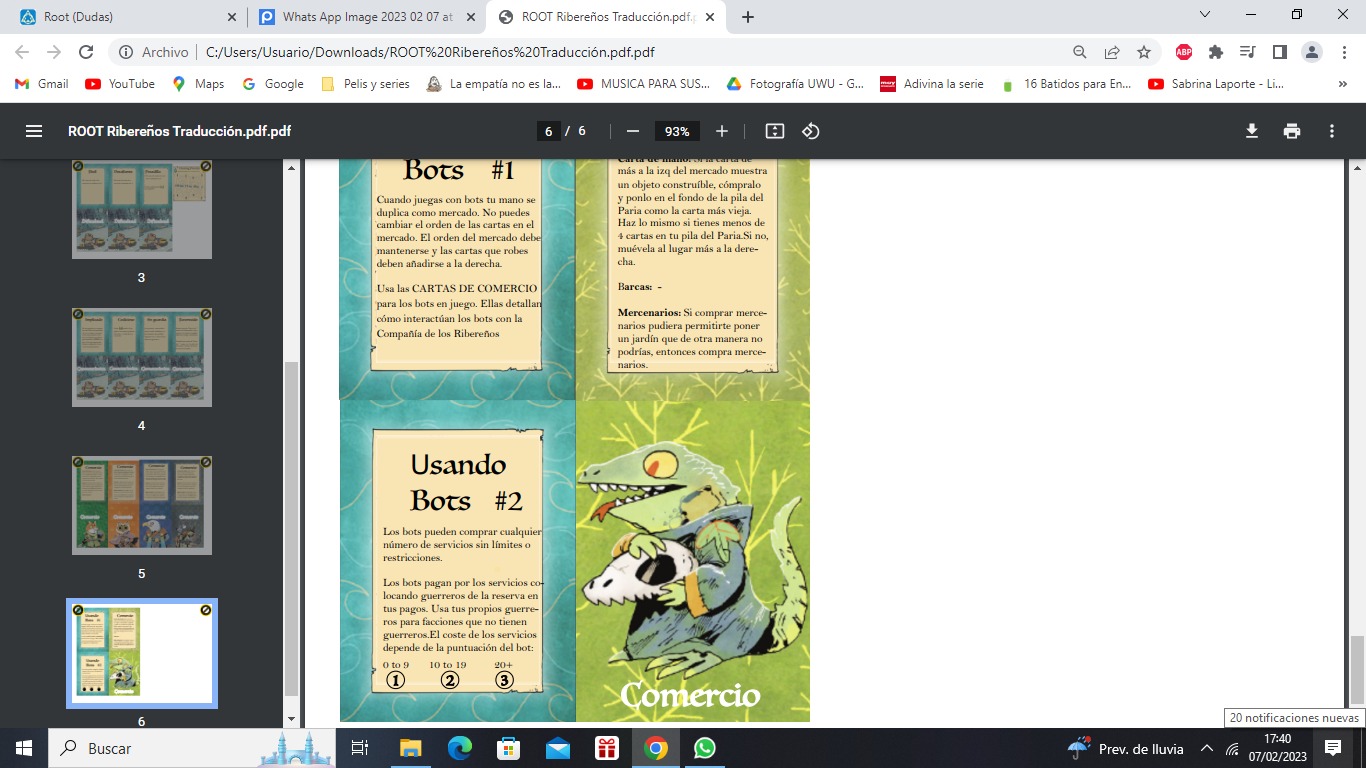Close the ROOT Ribereños Traducción tab
The image size is (1366, 768).
pyautogui.click(x=710, y=17)
